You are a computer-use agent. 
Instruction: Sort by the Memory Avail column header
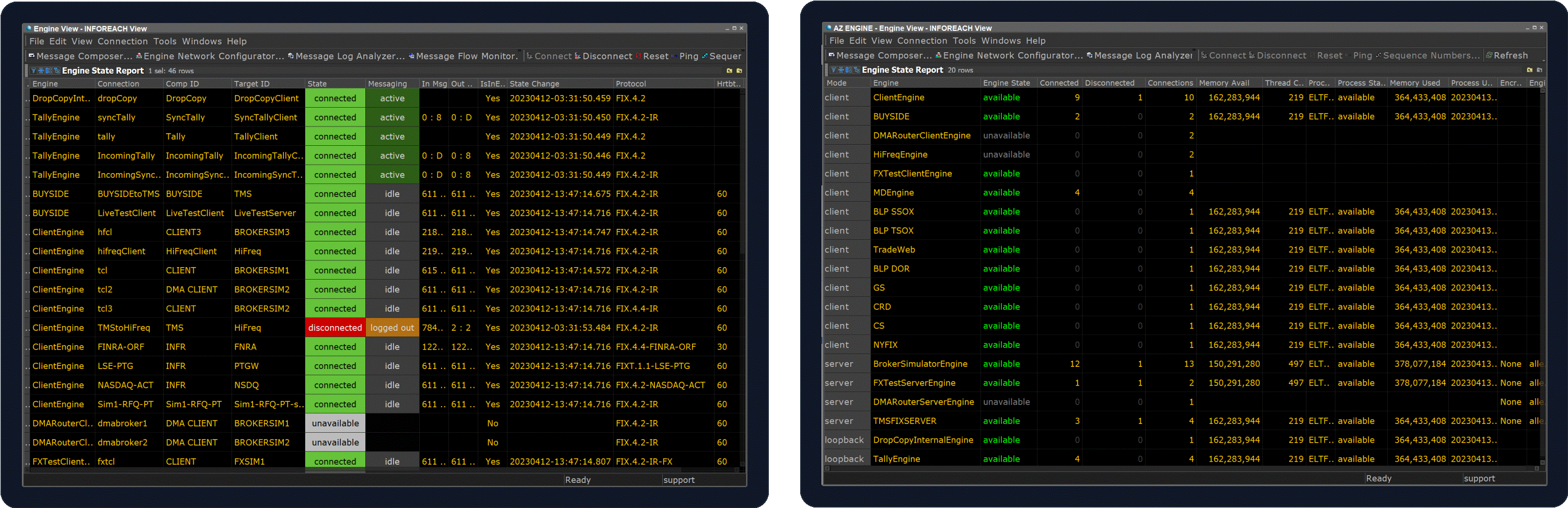pos(1224,83)
